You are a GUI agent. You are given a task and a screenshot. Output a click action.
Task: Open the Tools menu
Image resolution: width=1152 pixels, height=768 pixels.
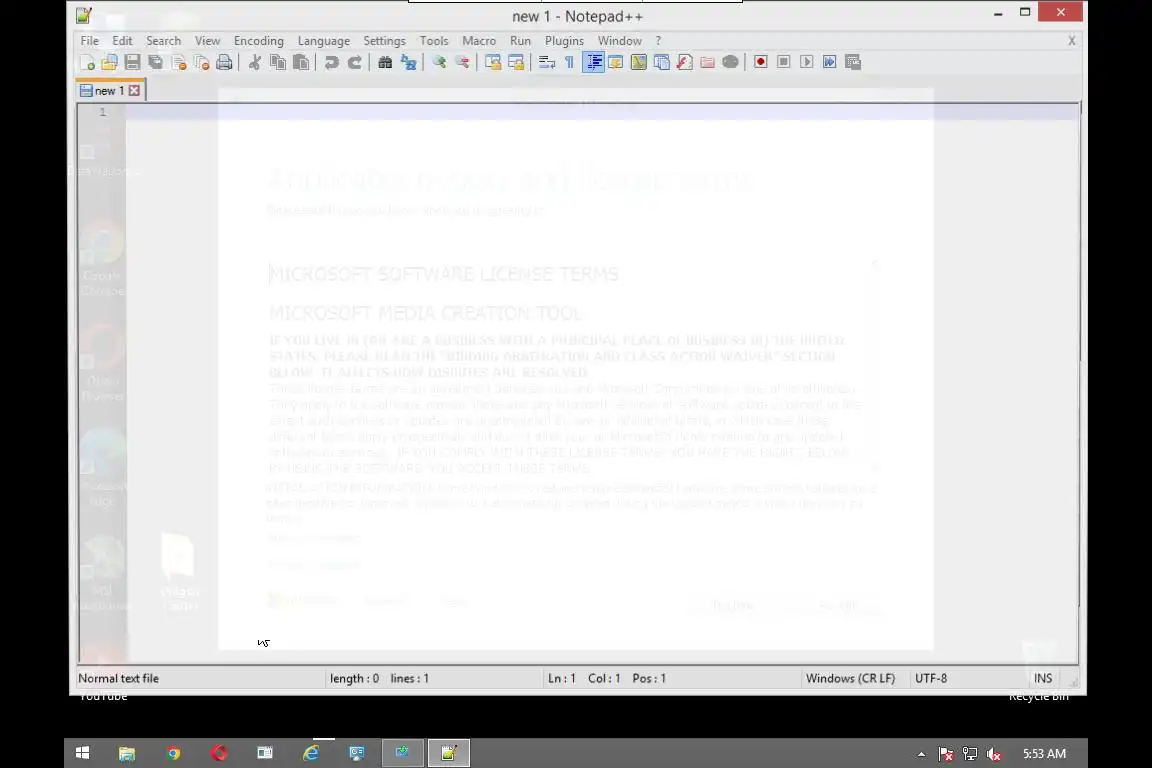[x=433, y=41]
